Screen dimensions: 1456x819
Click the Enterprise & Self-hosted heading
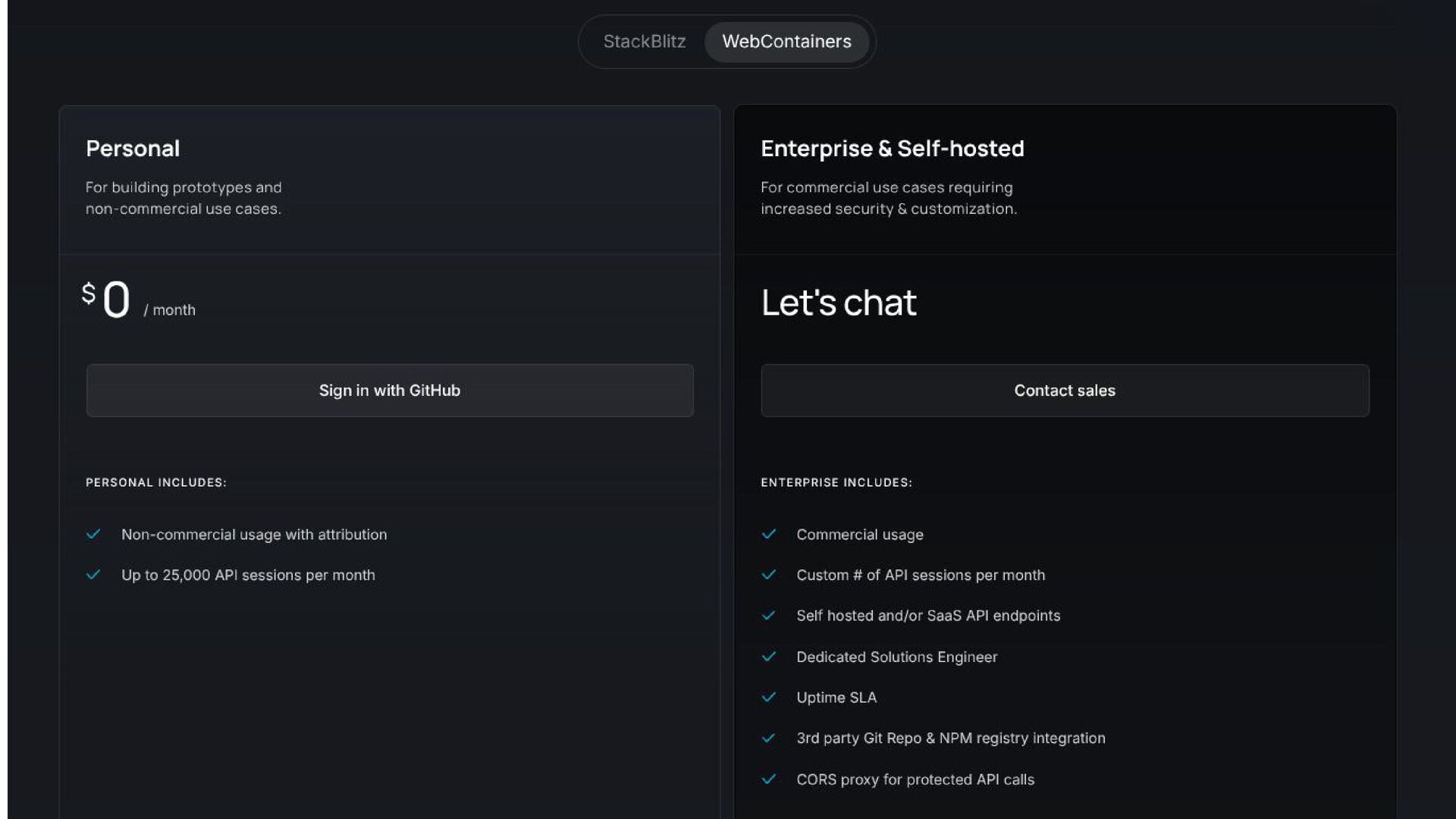[892, 149]
